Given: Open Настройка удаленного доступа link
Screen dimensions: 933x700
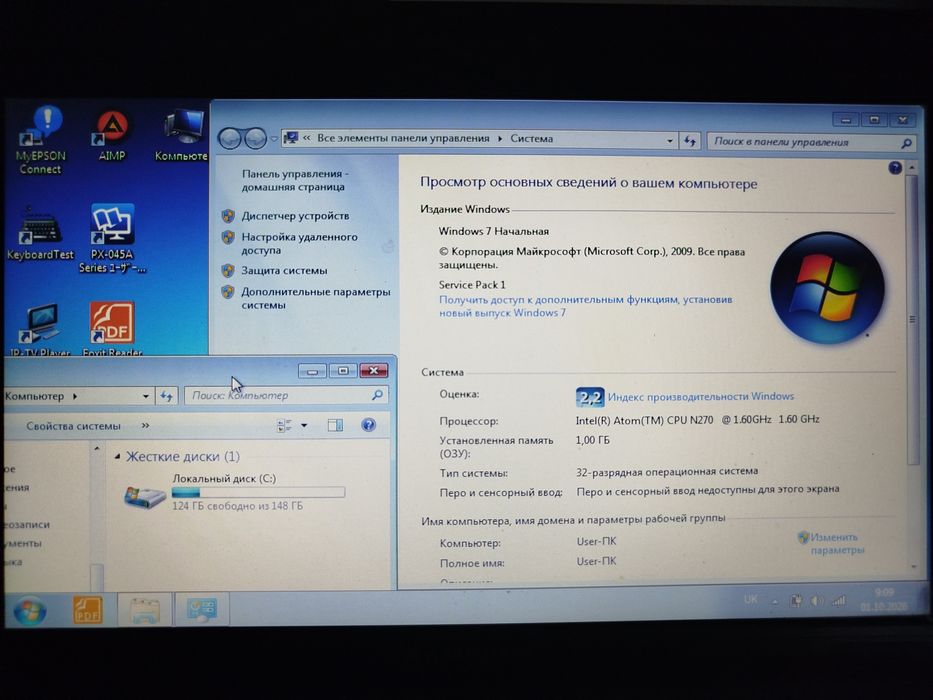Looking at the screenshot, I should pos(299,243).
